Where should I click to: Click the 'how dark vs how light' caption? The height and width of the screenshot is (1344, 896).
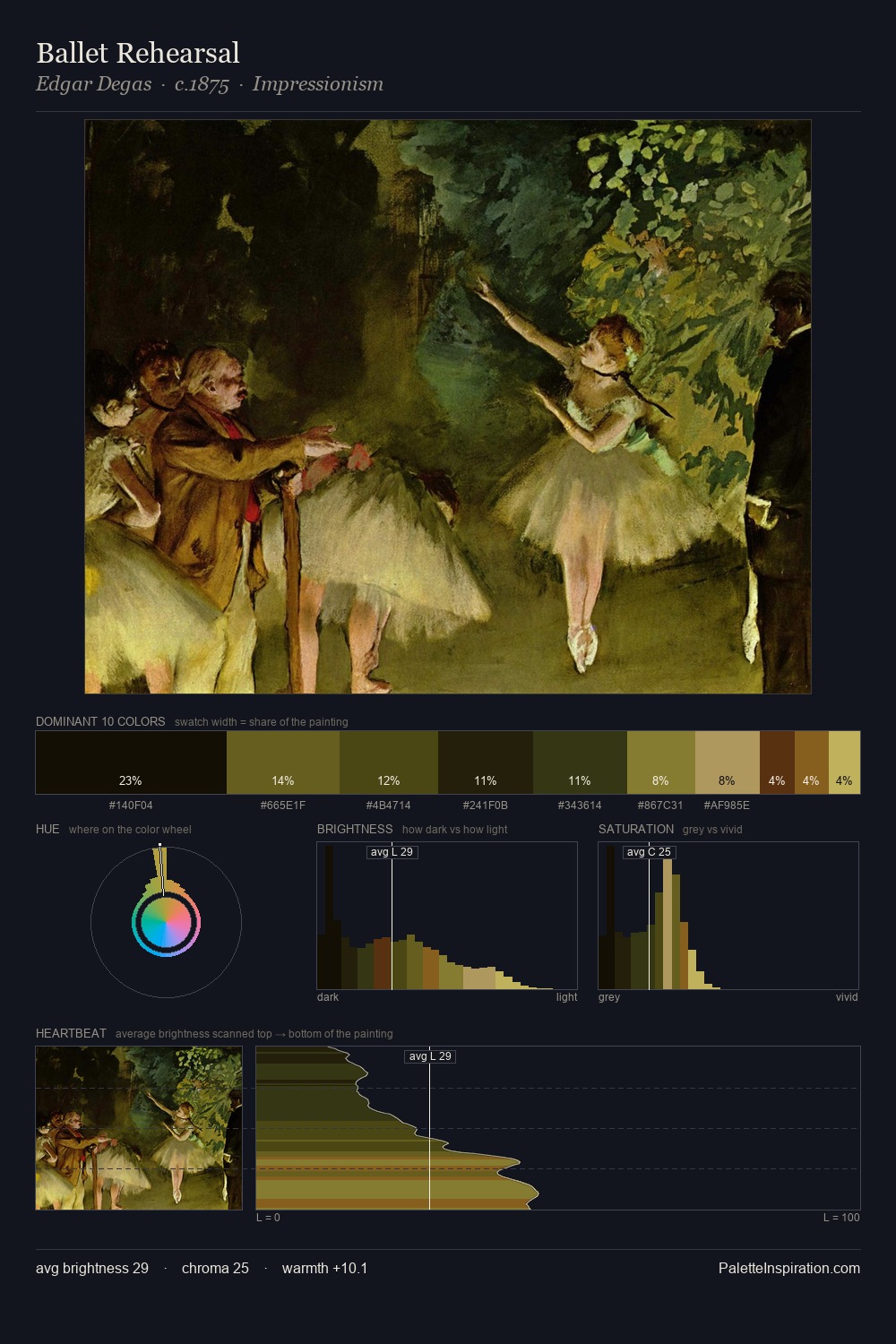455,829
